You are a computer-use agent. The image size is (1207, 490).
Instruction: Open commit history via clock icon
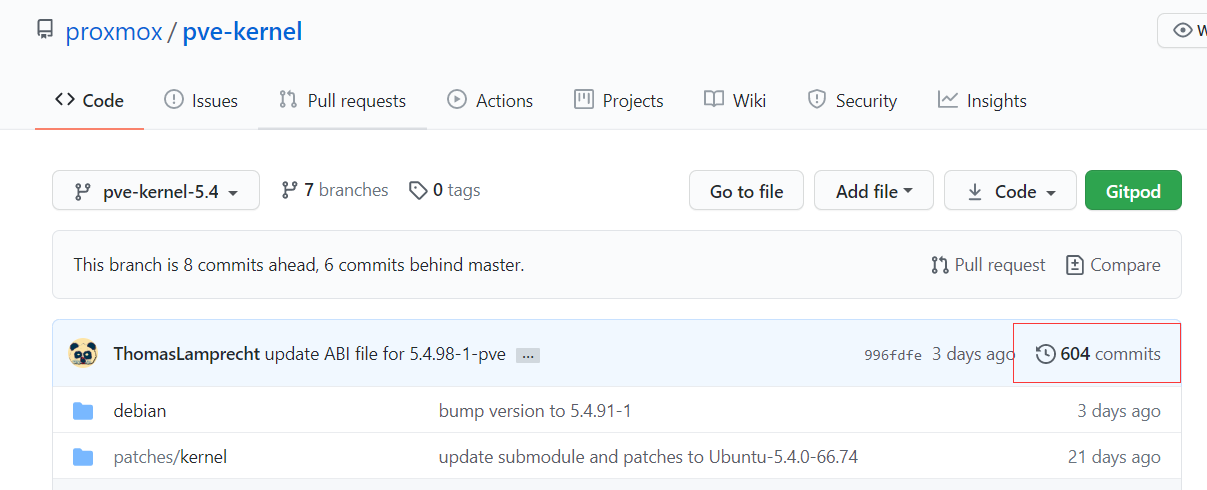point(1045,354)
